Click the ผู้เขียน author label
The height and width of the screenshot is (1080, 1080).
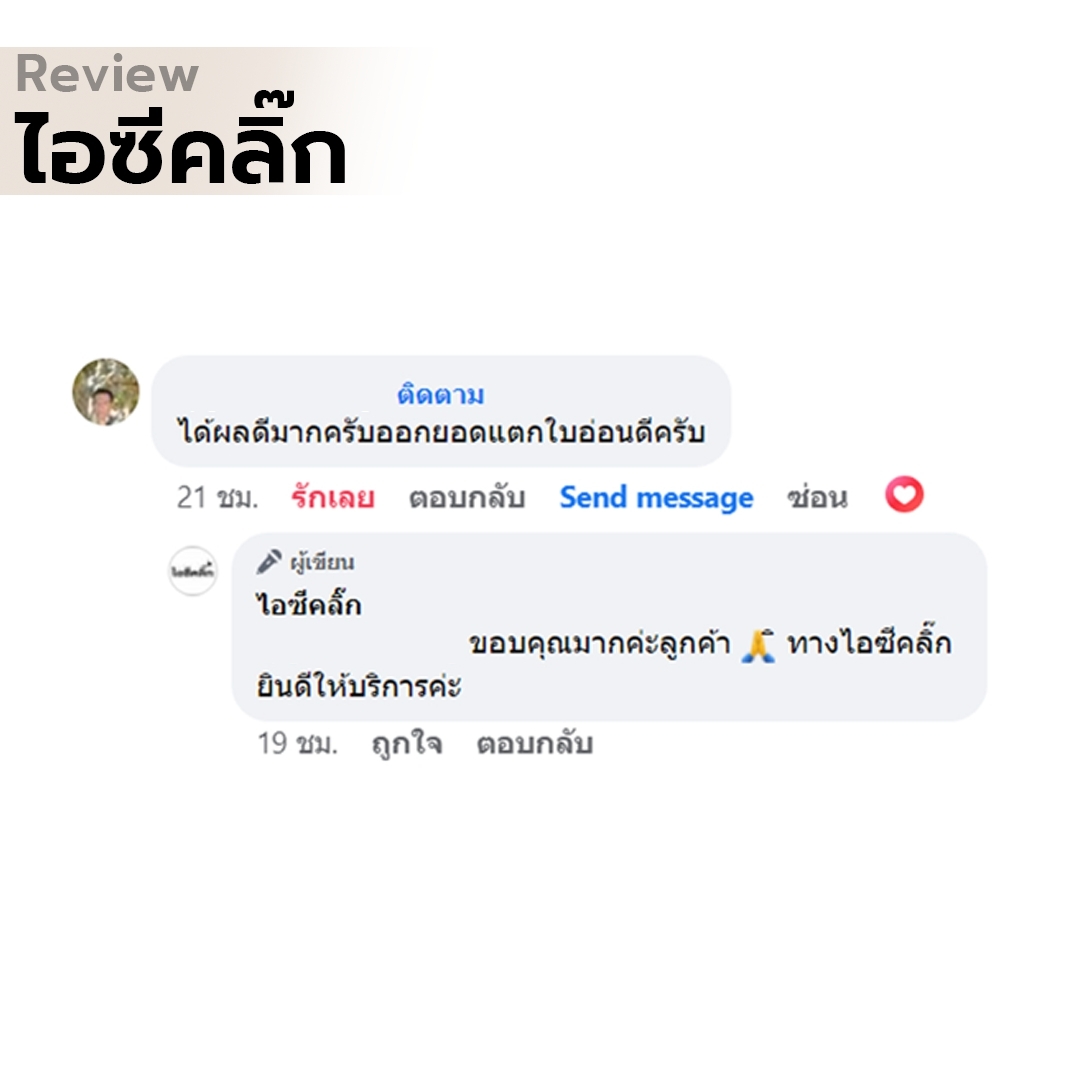click(322, 562)
